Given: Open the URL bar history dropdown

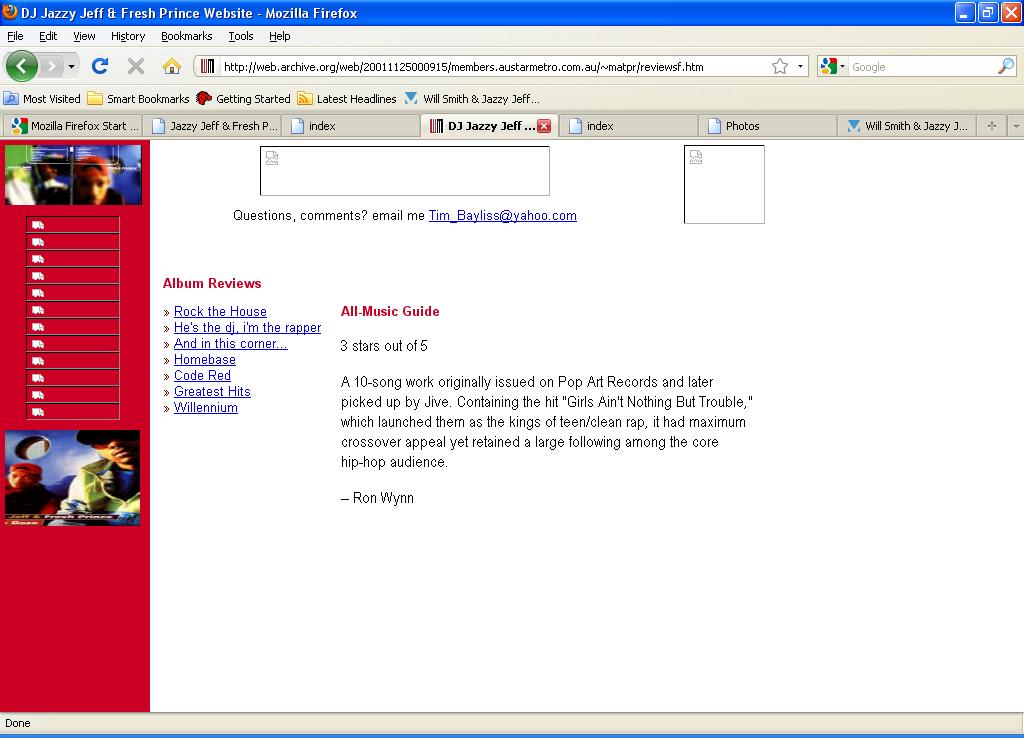Looking at the screenshot, I should tap(801, 67).
